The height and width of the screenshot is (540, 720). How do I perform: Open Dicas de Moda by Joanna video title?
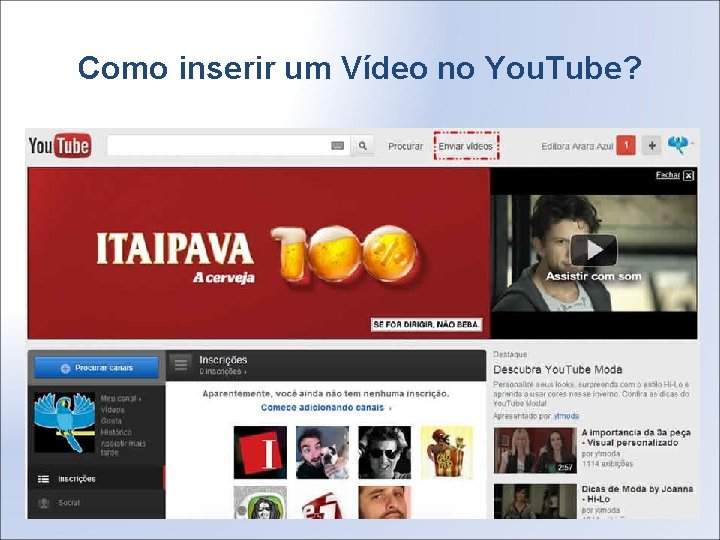pyautogui.click(x=637, y=494)
